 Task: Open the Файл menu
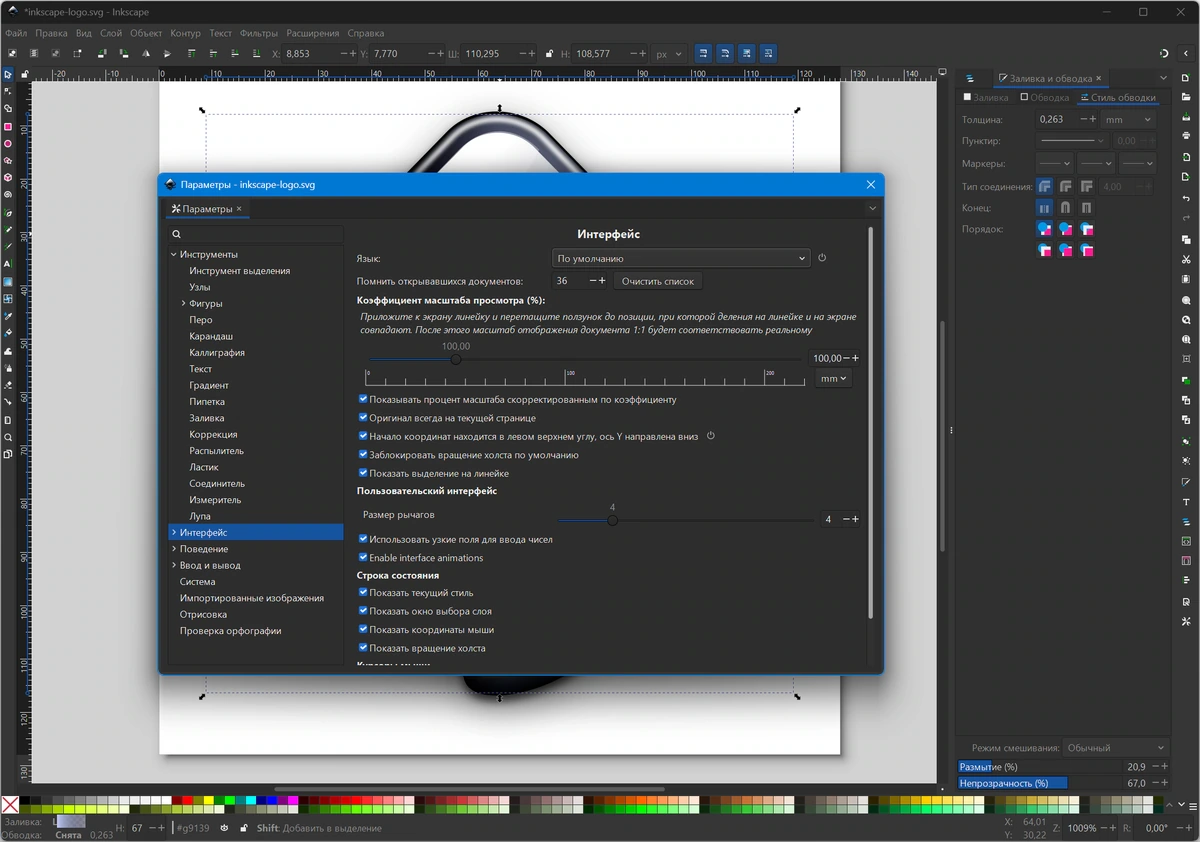coord(16,33)
